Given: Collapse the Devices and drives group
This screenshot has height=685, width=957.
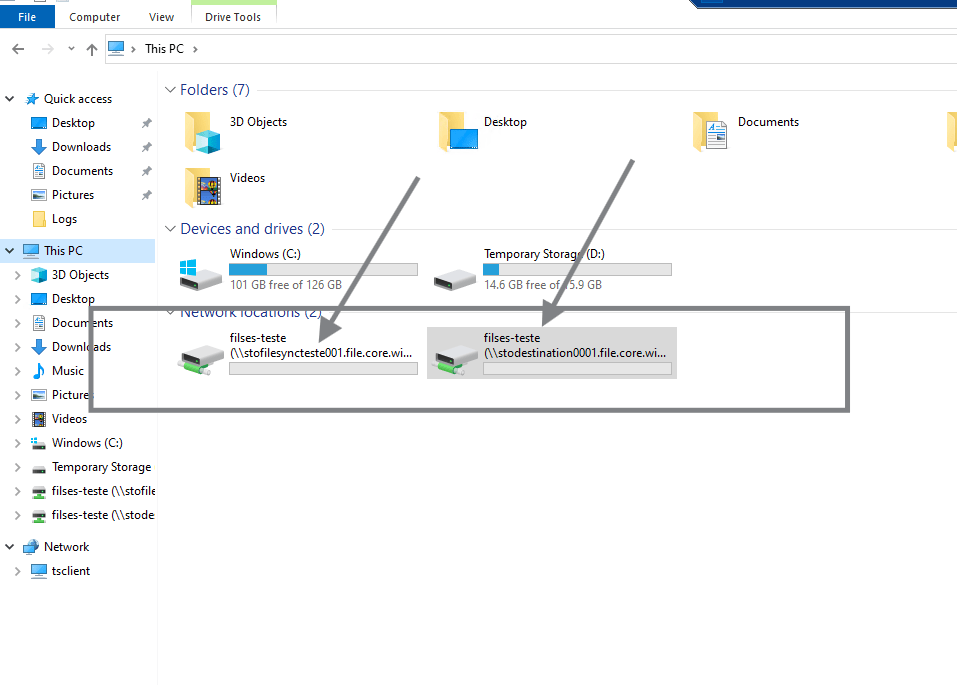Looking at the screenshot, I should (170, 229).
